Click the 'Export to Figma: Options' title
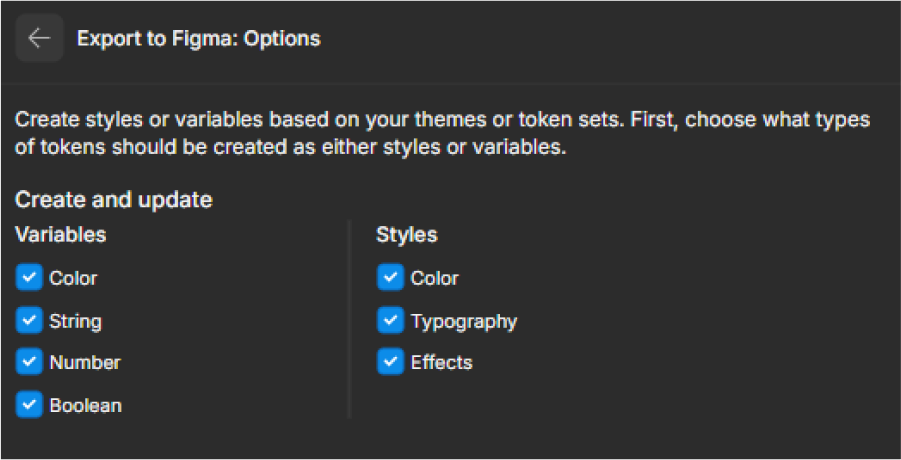The width and height of the screenshot is (901, 460). 199,39
